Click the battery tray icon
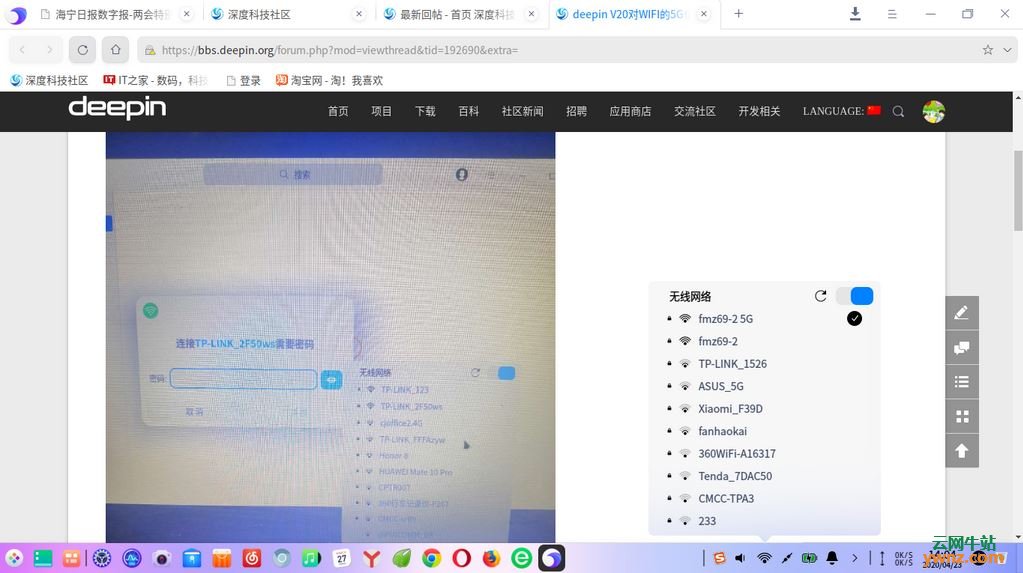Screen dimensions: 1023x573 tap(809, 558)
